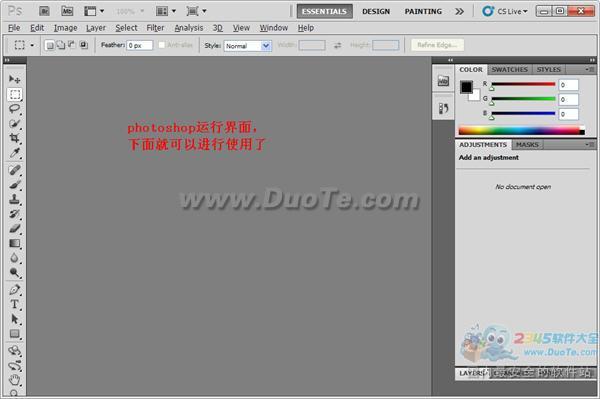Click the Feather input field

point(140,46)
